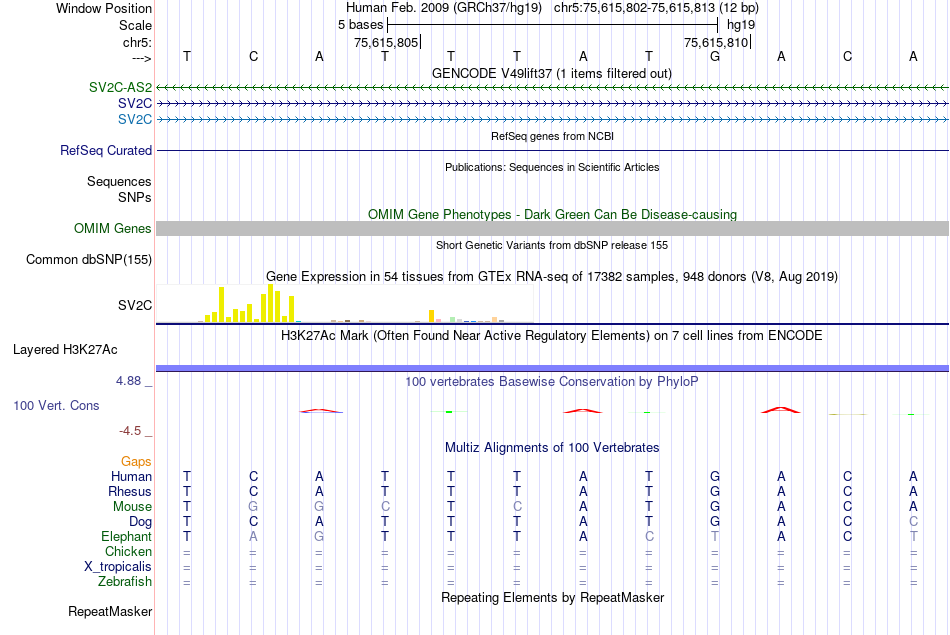
Task: Click the Scale label
Action: click(135, 25)
